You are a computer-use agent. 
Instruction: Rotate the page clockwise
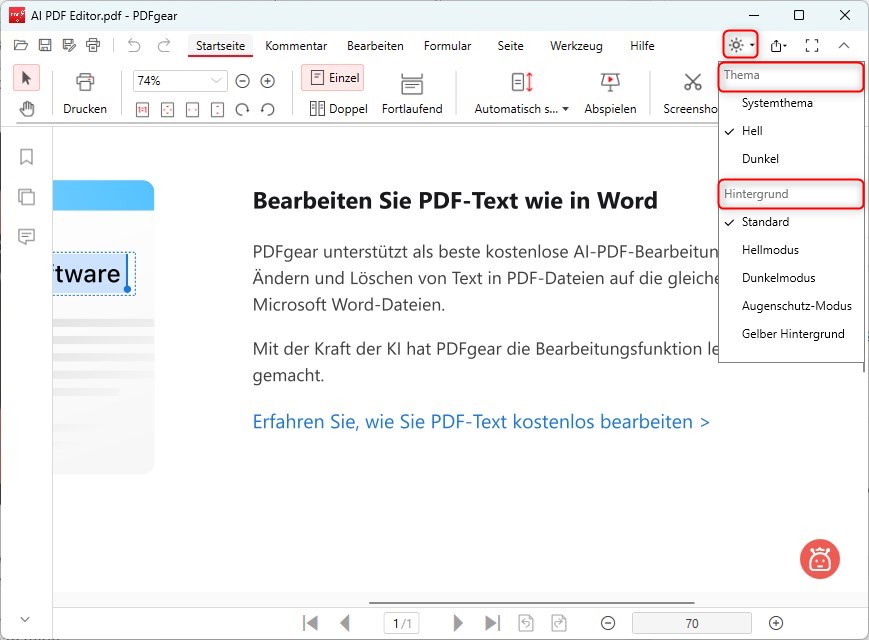pos(242,110)
